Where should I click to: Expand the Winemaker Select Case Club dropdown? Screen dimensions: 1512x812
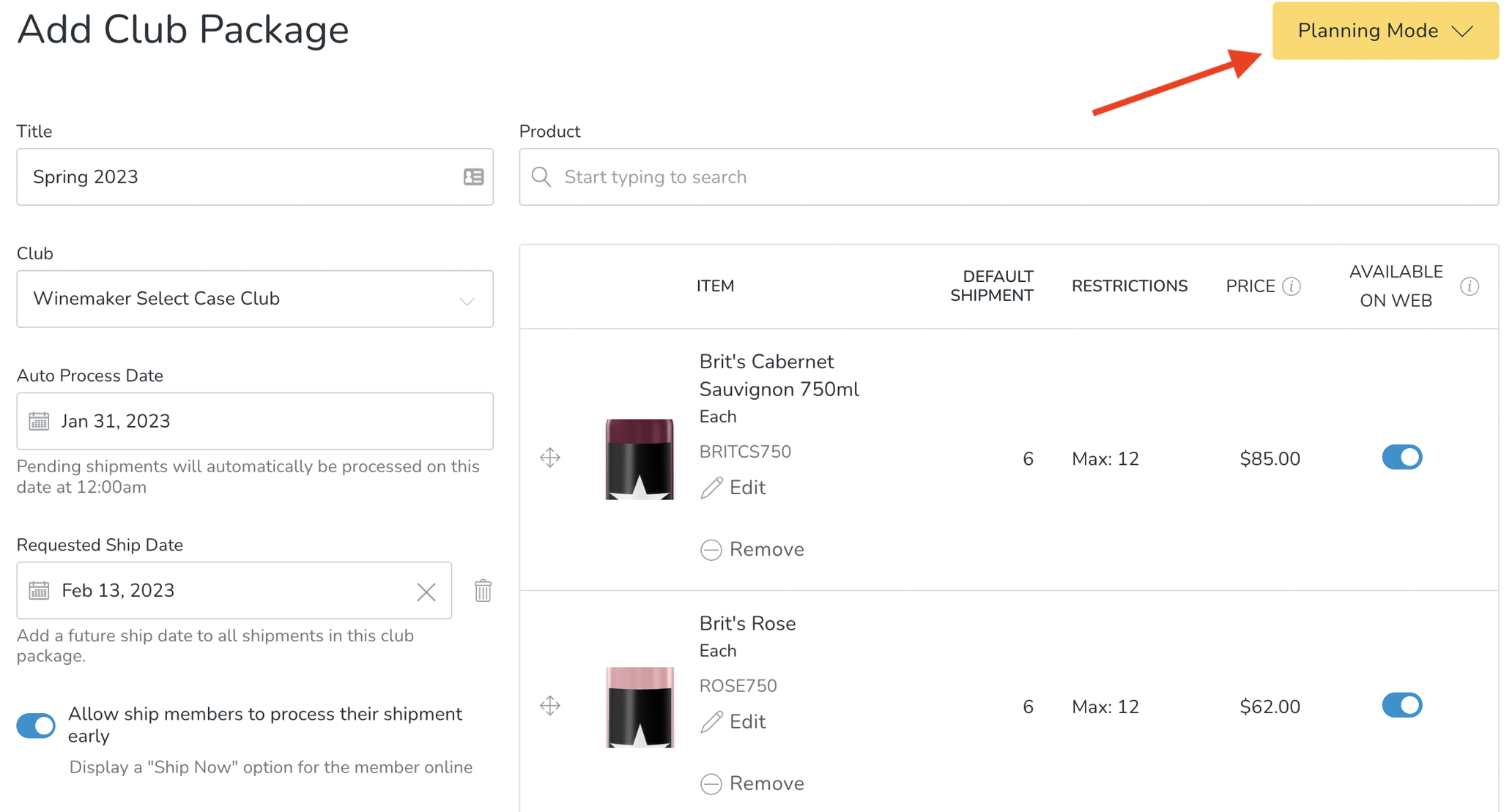pos(467,300)
